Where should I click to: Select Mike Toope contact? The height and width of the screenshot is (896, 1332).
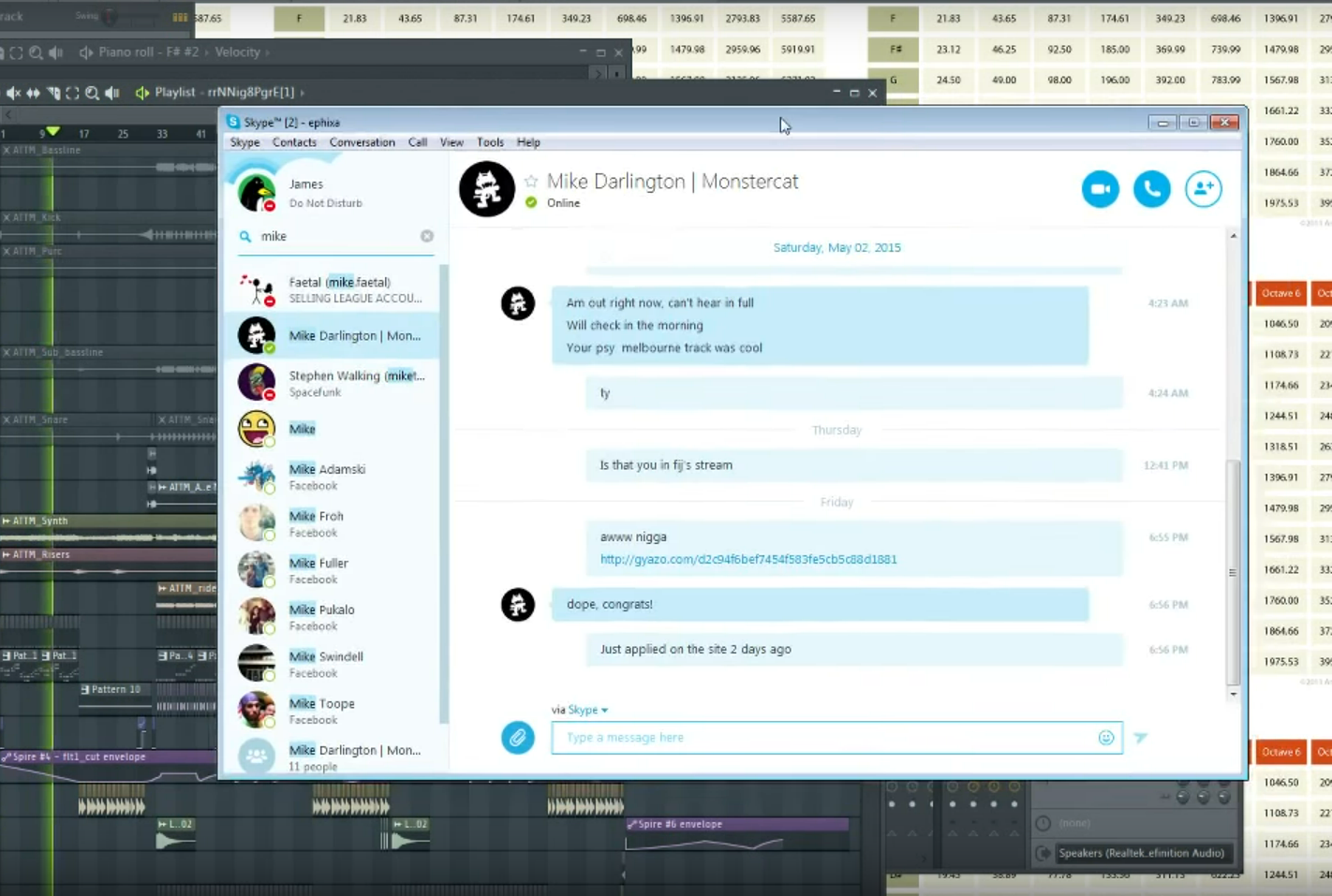(333, 711)
